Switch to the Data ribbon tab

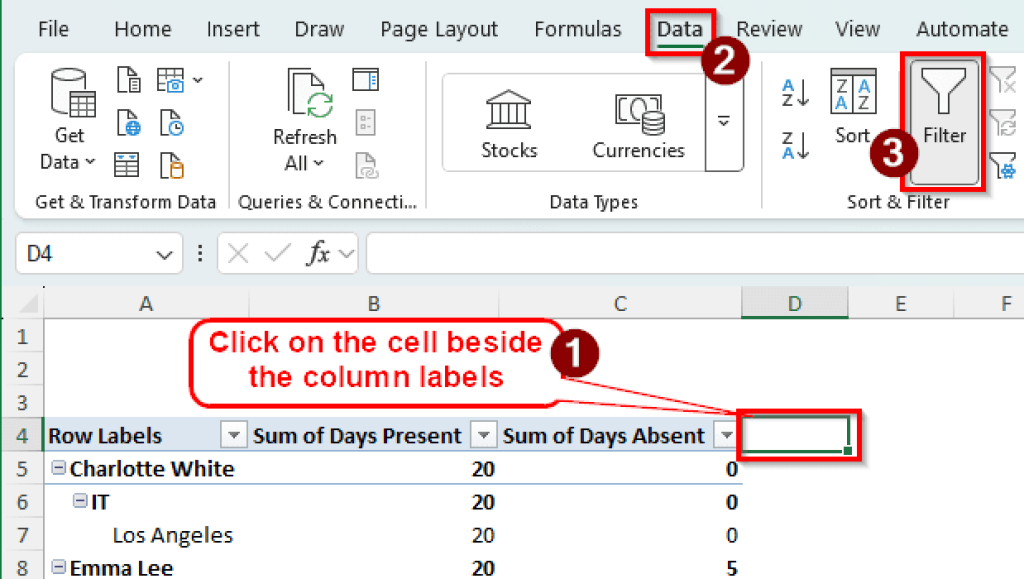point(679,29)
